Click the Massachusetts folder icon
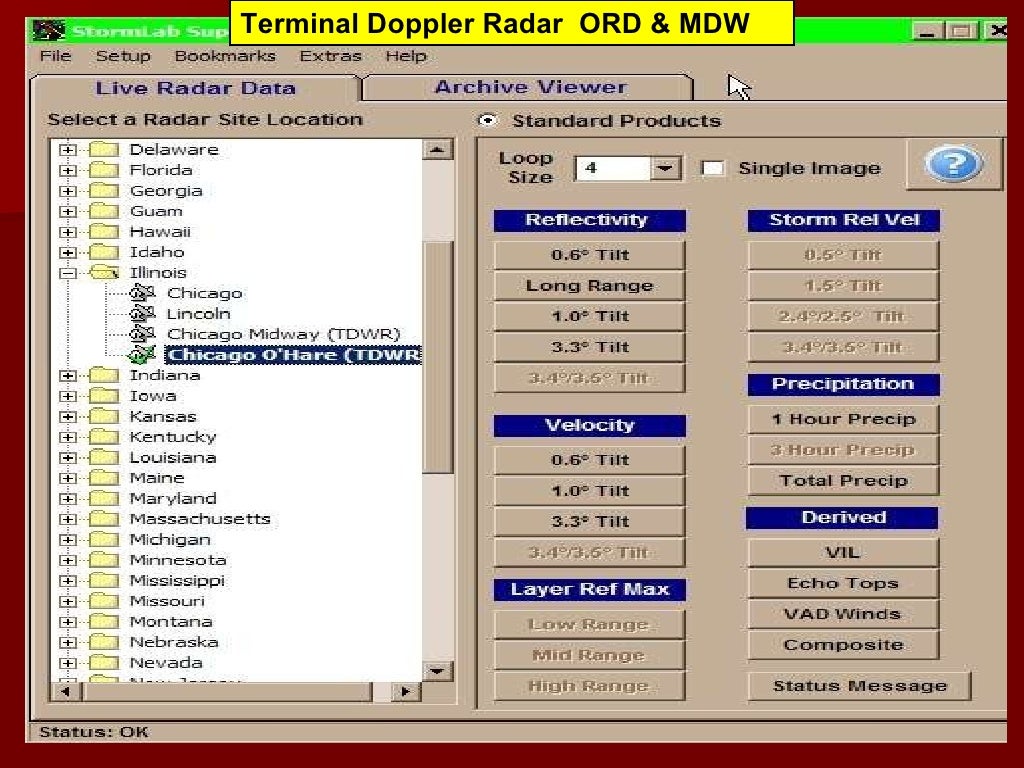The image size is (1024, 768). pyautogui.click(x=104, y=519)
